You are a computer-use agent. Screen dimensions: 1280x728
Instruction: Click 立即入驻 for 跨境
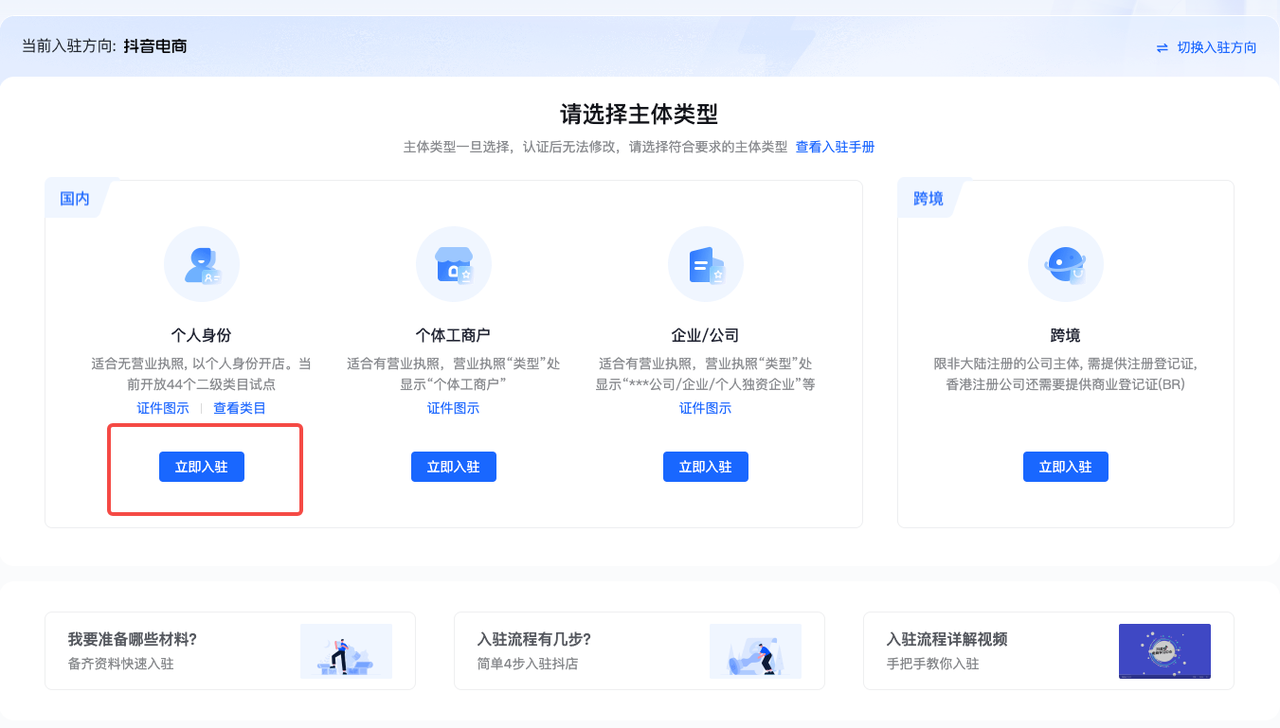pos(1066,467)
